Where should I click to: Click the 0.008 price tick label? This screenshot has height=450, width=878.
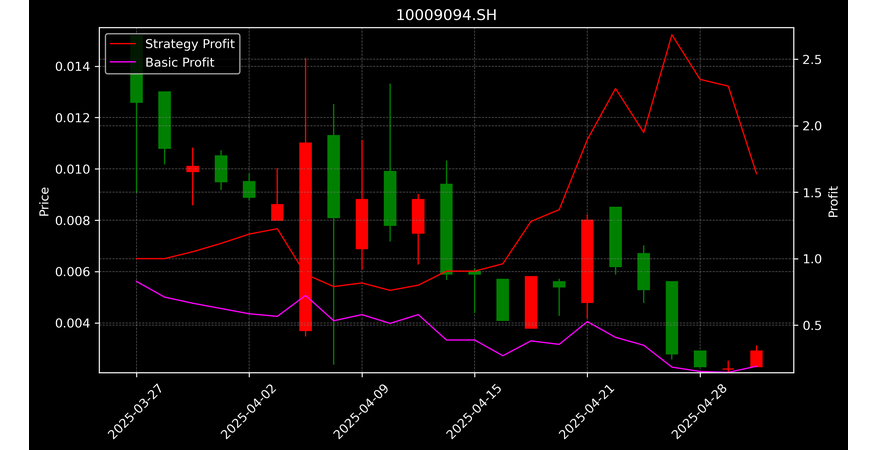[72, 221]
